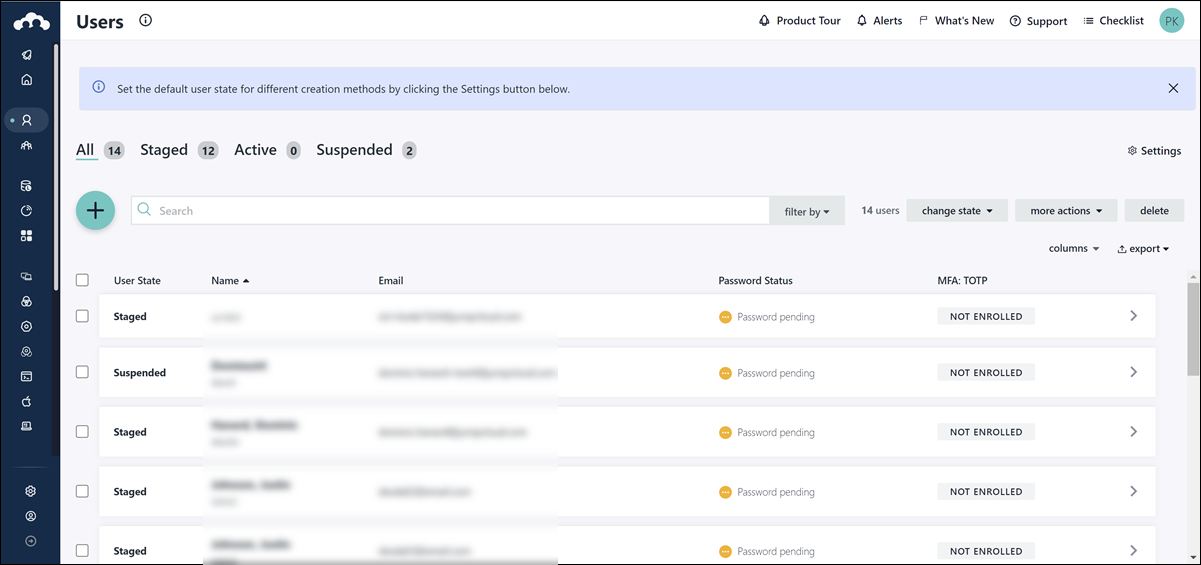The image size is (1201, 565).
Task: Click the 14 users count label
Action: pos(880,210)
